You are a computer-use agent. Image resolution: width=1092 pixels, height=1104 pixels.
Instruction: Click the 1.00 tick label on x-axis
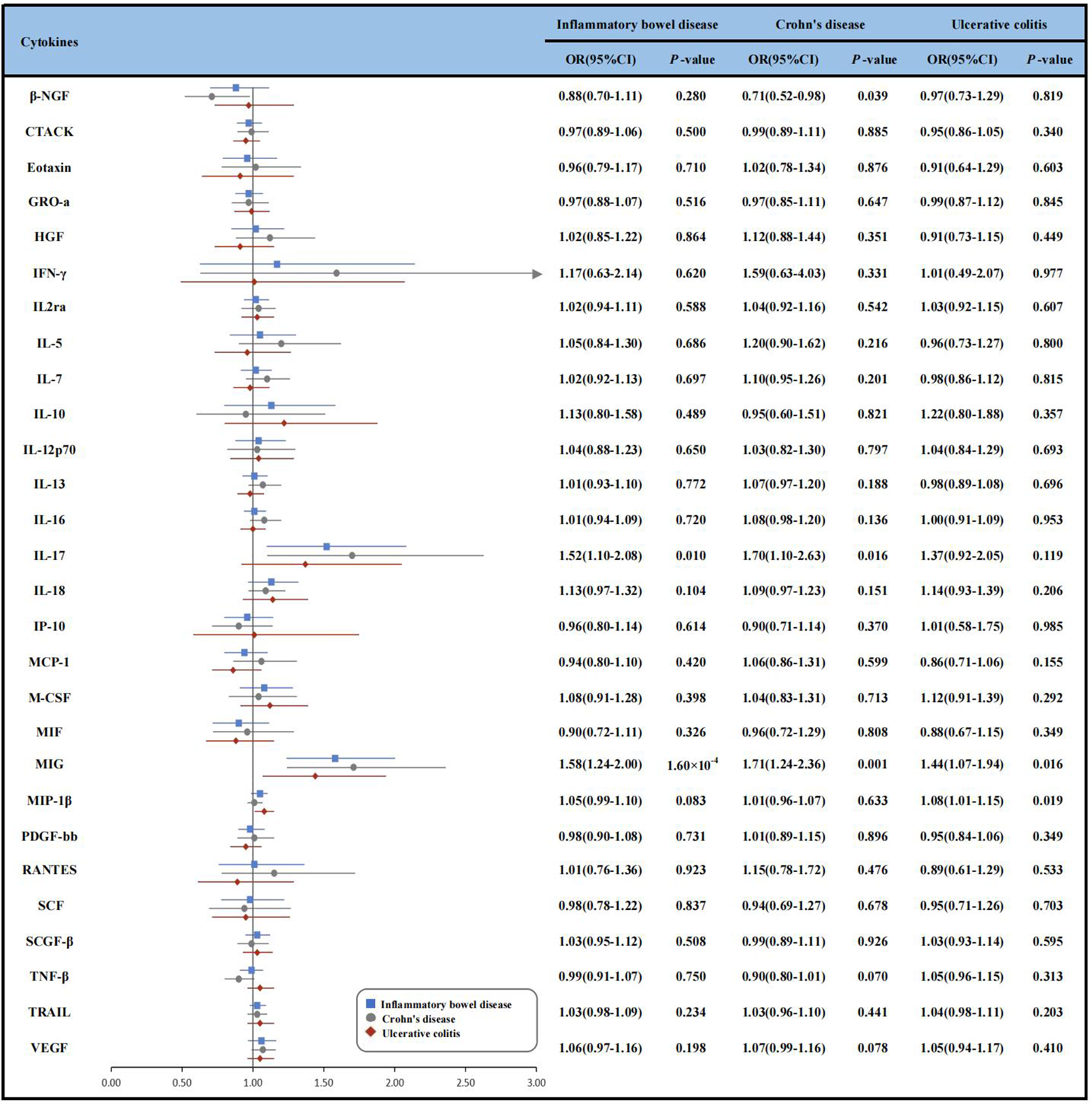coord(253,1082)
